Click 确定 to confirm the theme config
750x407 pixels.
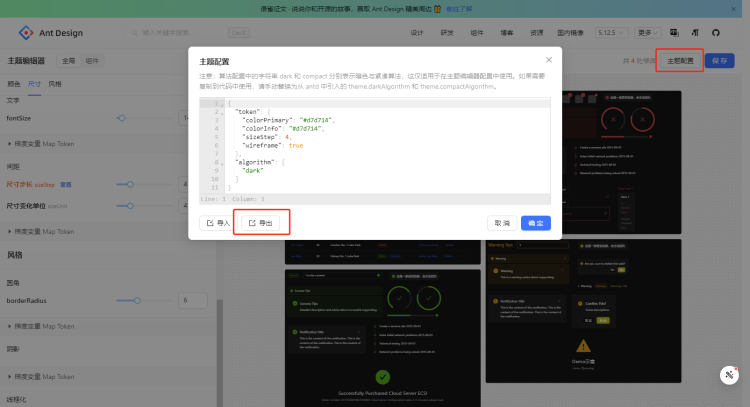[536, 223]
